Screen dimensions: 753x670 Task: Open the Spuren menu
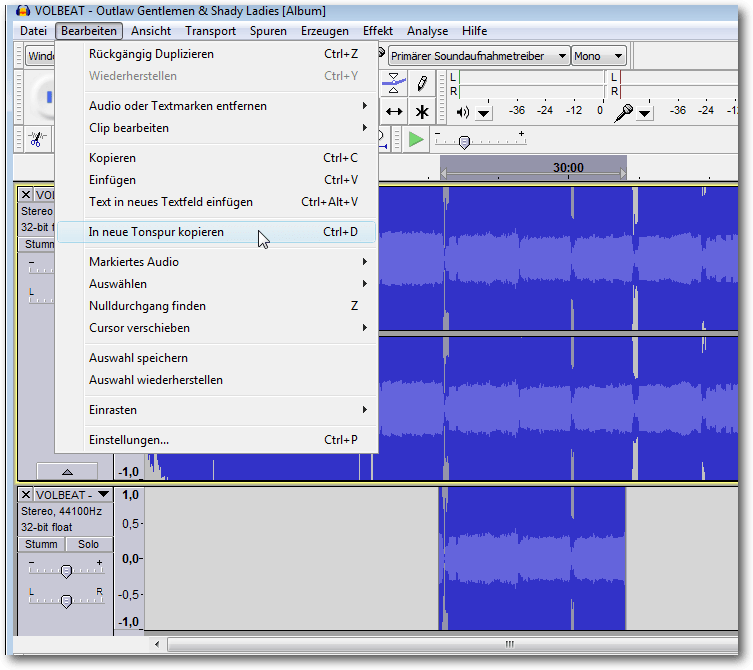(x=268, y=31)
